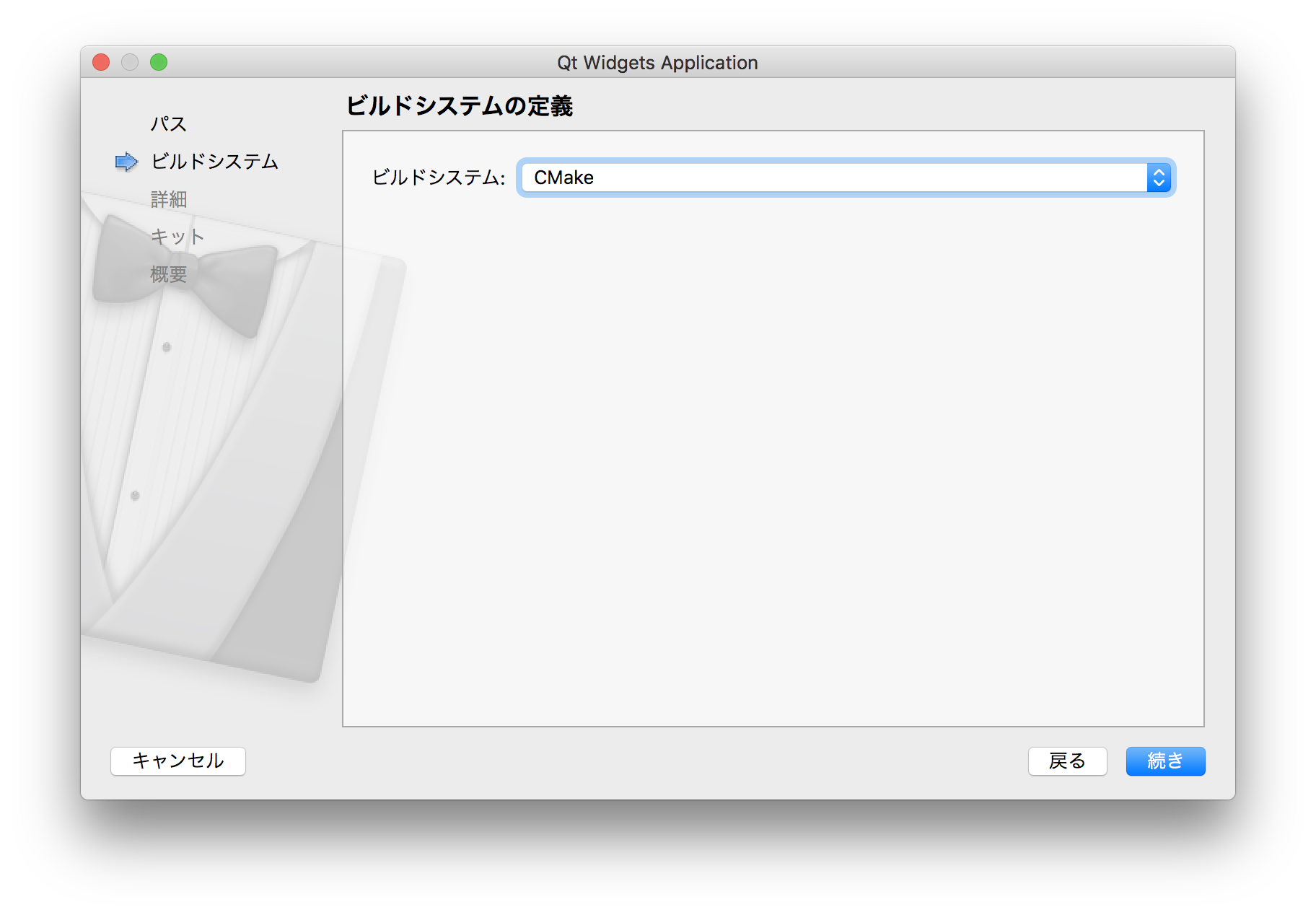Click the 詳細 step label
The height and width of the screenshot is (915, 1316).
pos(169,199)
